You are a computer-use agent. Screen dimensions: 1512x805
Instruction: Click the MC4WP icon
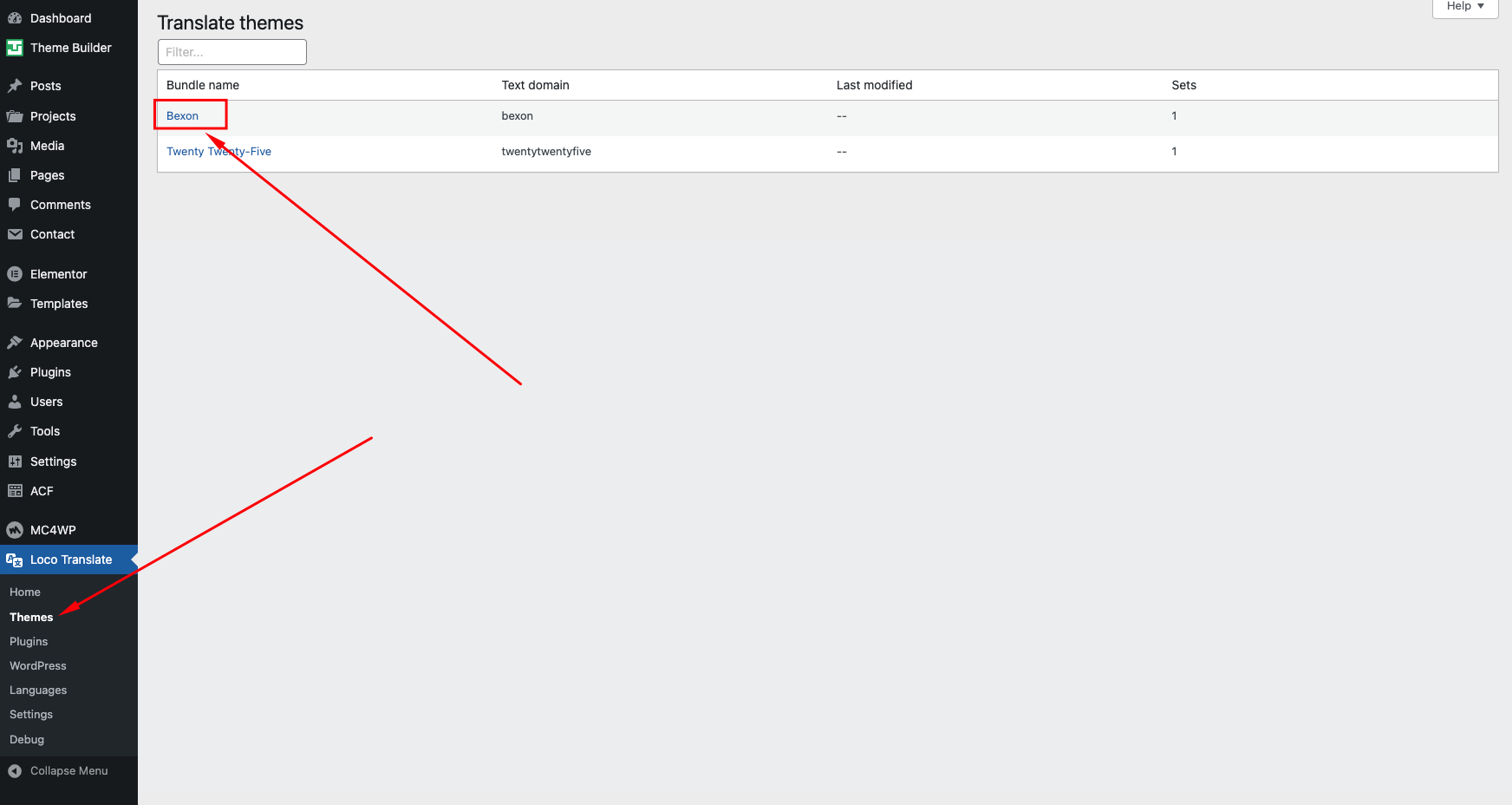click(15, 530)
